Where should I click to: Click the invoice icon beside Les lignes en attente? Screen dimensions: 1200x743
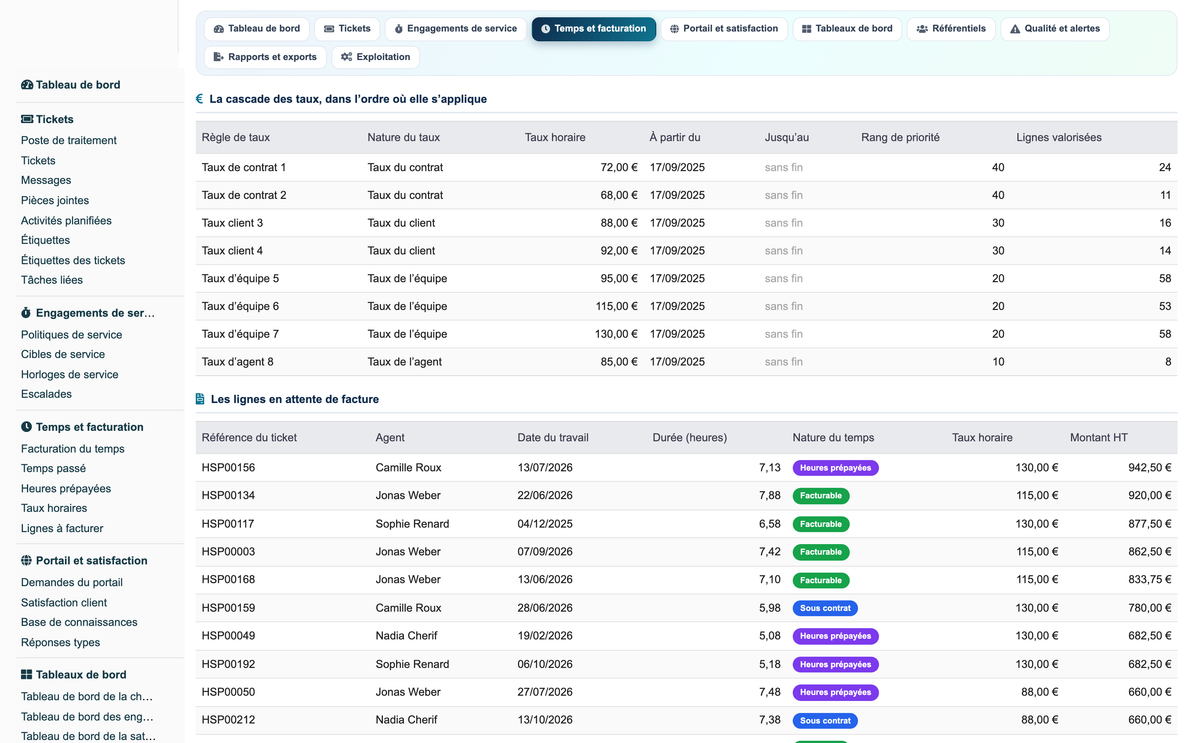[200, 399]
